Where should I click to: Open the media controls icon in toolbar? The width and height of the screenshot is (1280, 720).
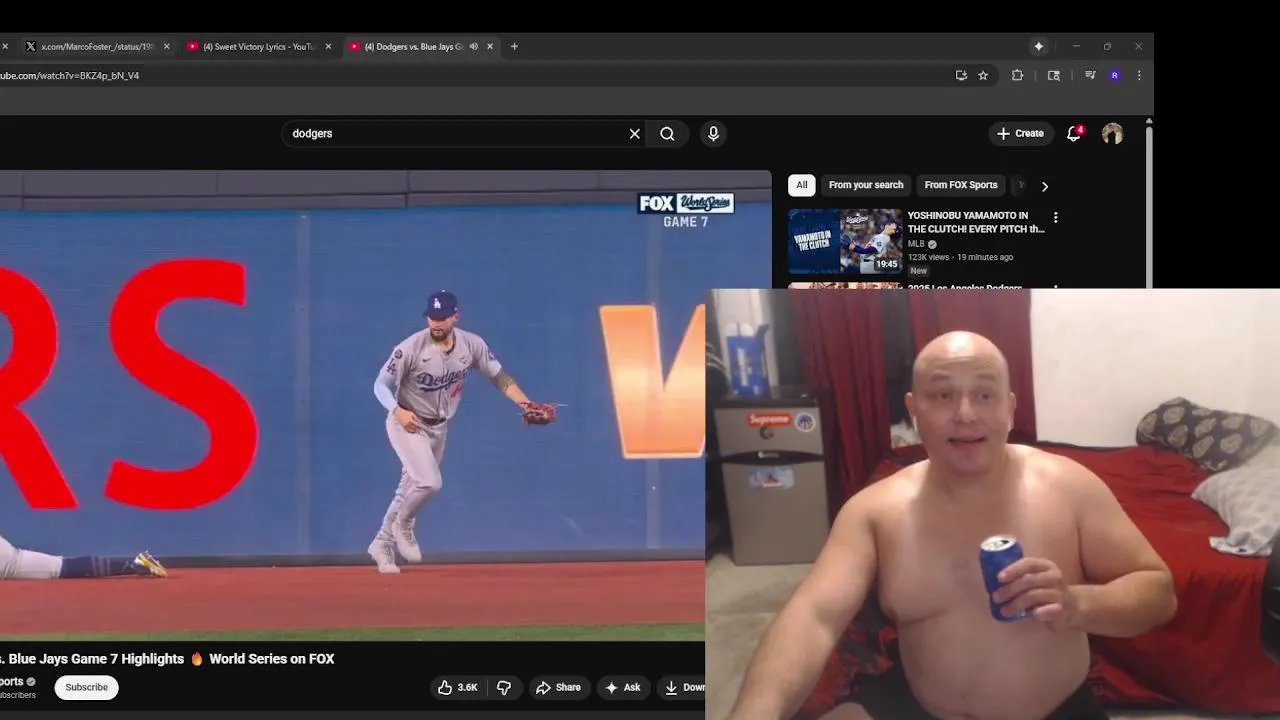1090,75
